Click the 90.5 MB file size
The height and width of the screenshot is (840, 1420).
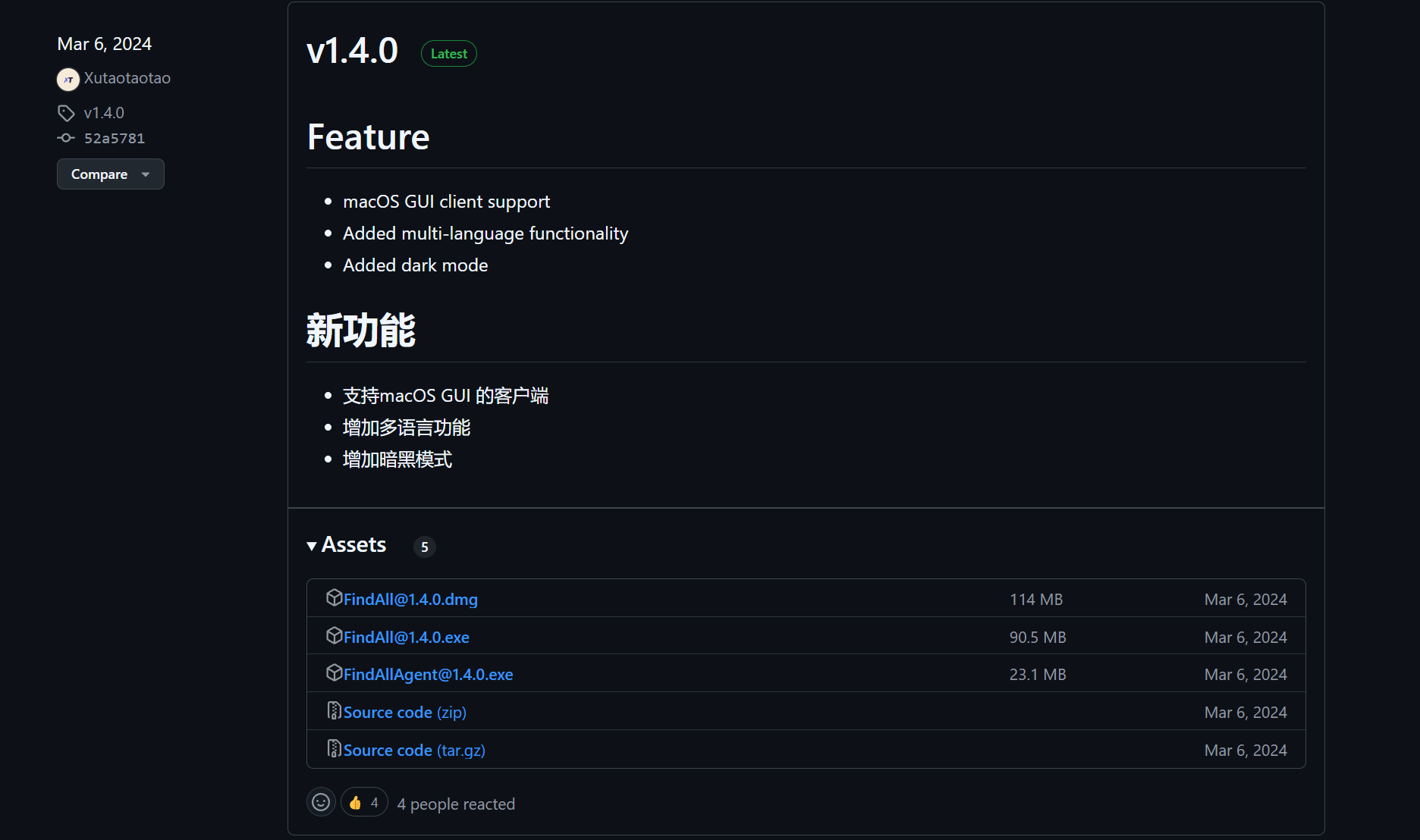click(x=1038, y=638)
